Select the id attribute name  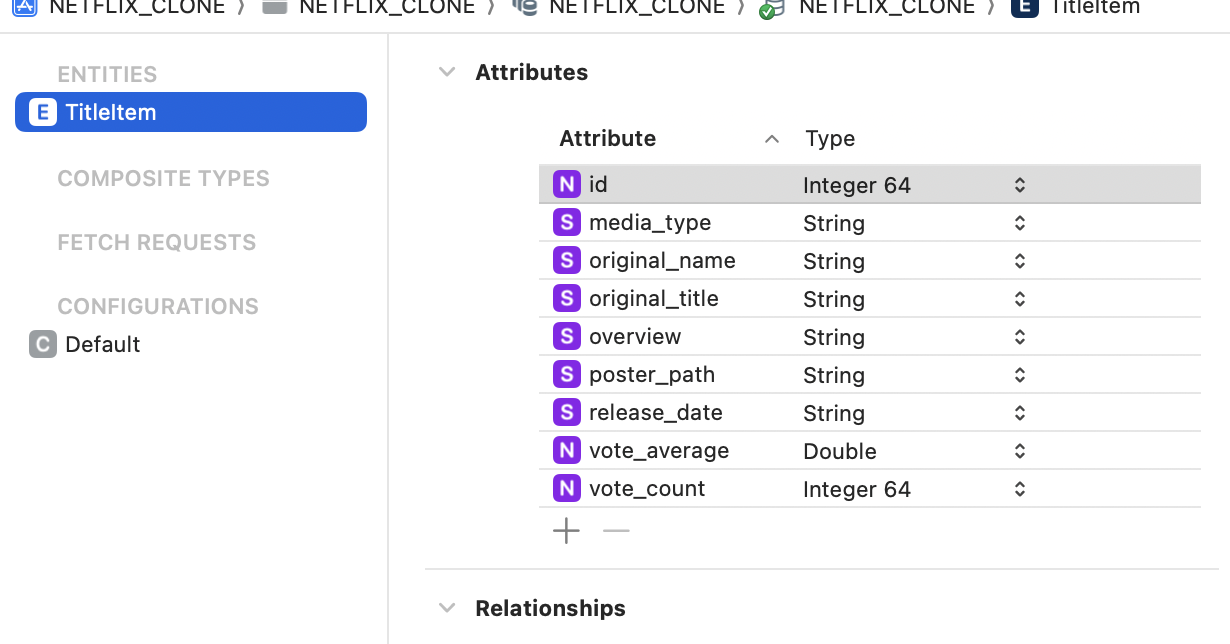[x=598, y=185]
